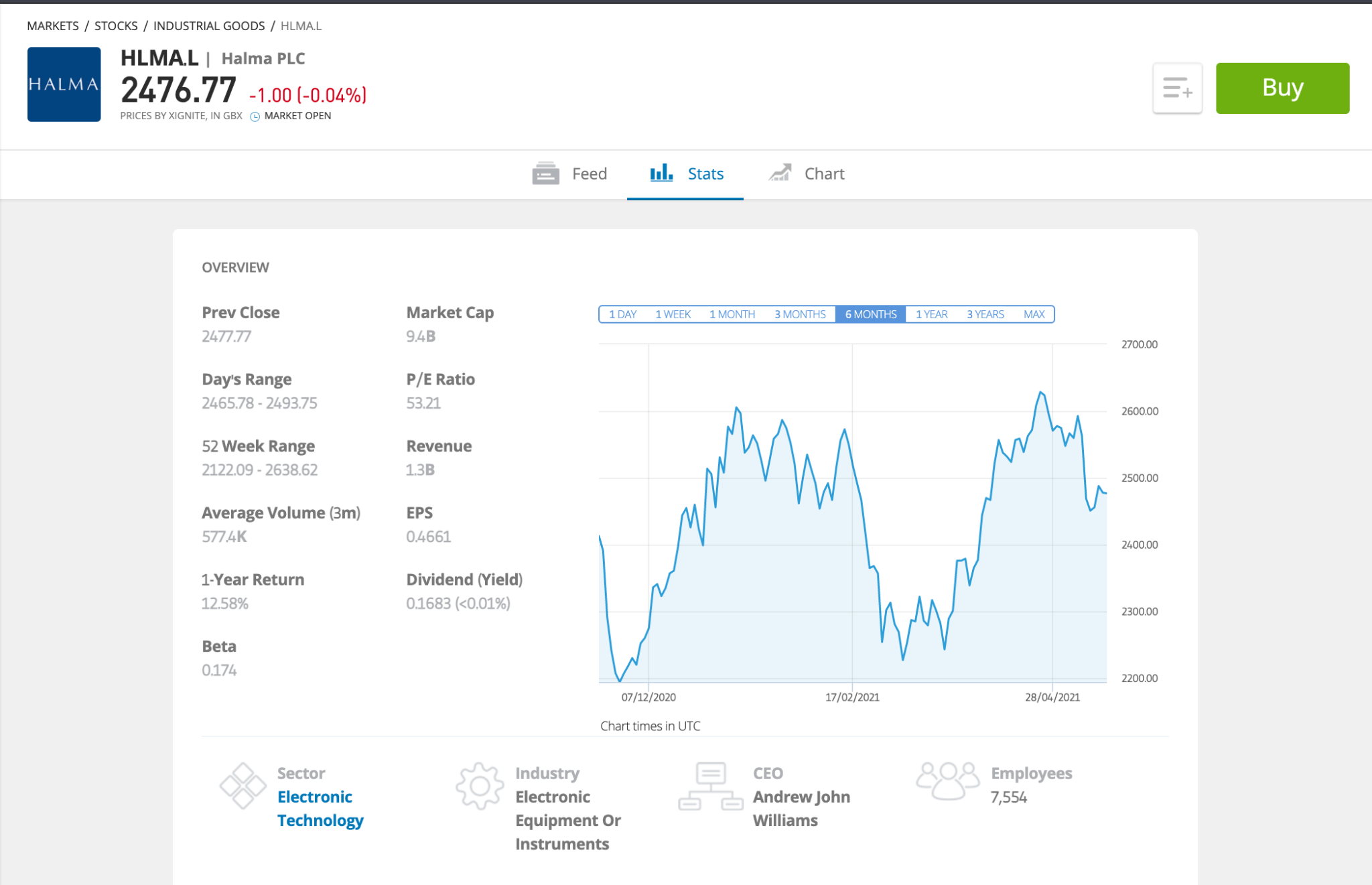Click the 28/04/2021 chart date label

coord(1052,697)
